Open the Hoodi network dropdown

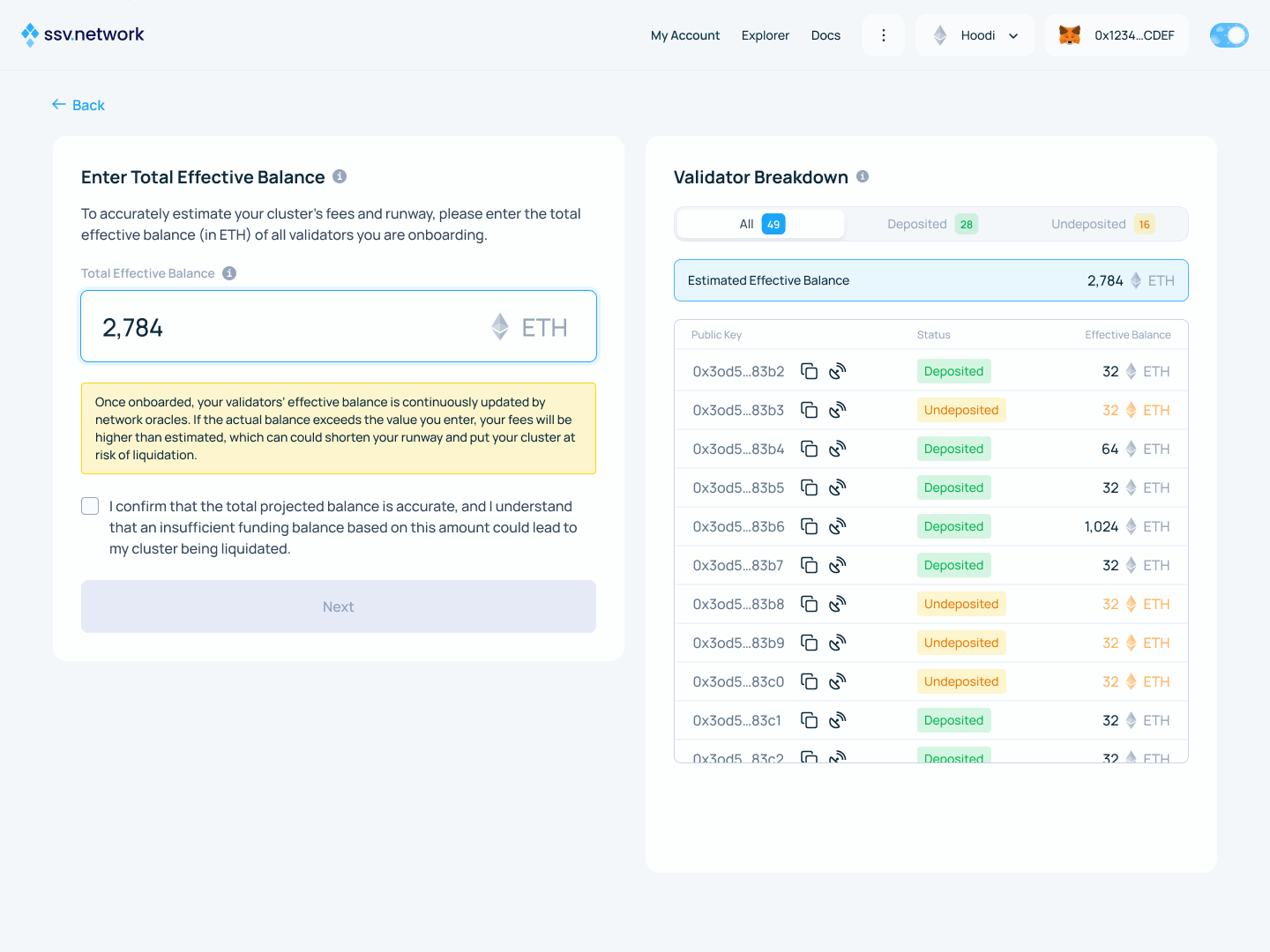[x=975, y=34]
